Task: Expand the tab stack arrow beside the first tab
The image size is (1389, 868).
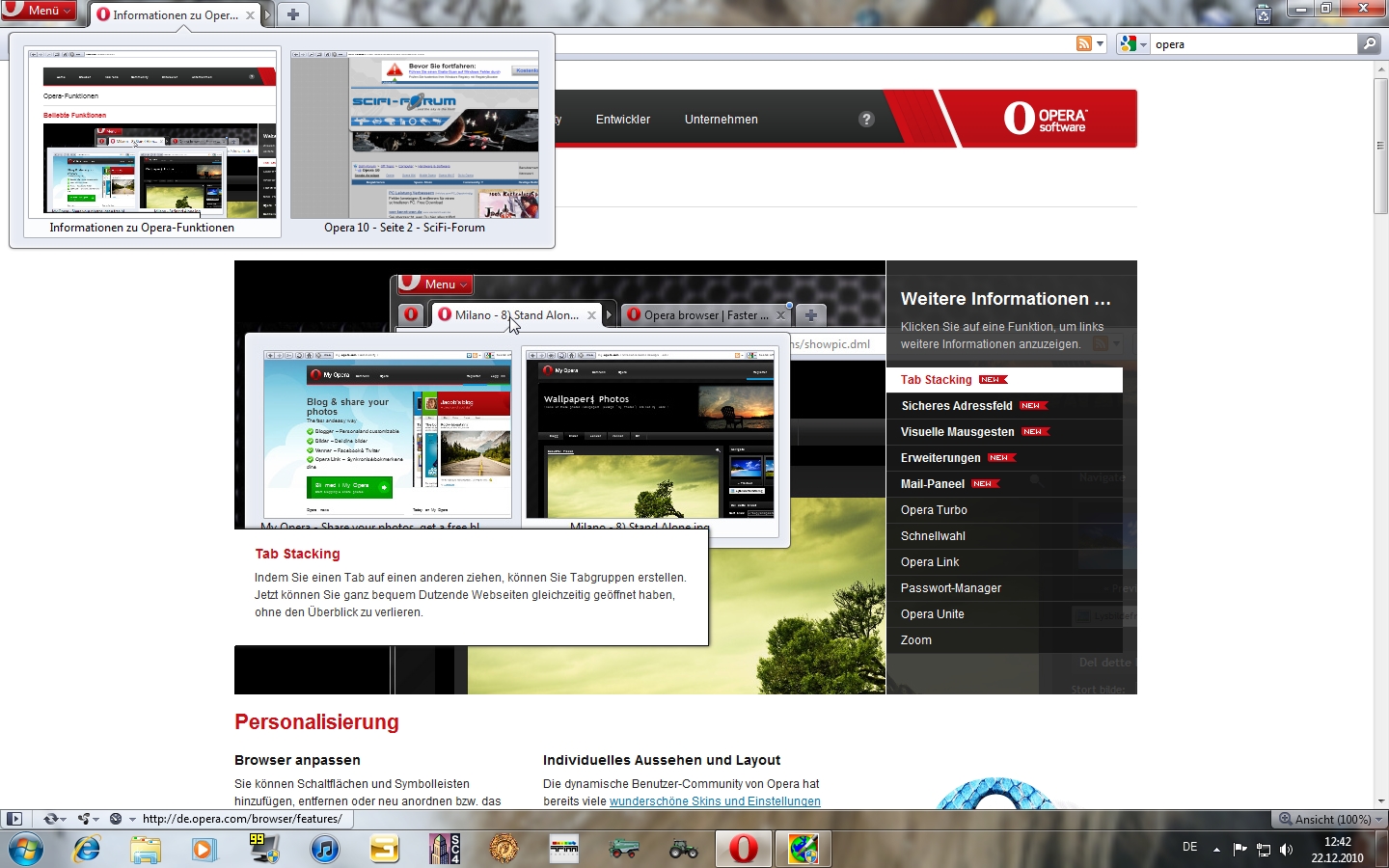Action: (268, 14)
